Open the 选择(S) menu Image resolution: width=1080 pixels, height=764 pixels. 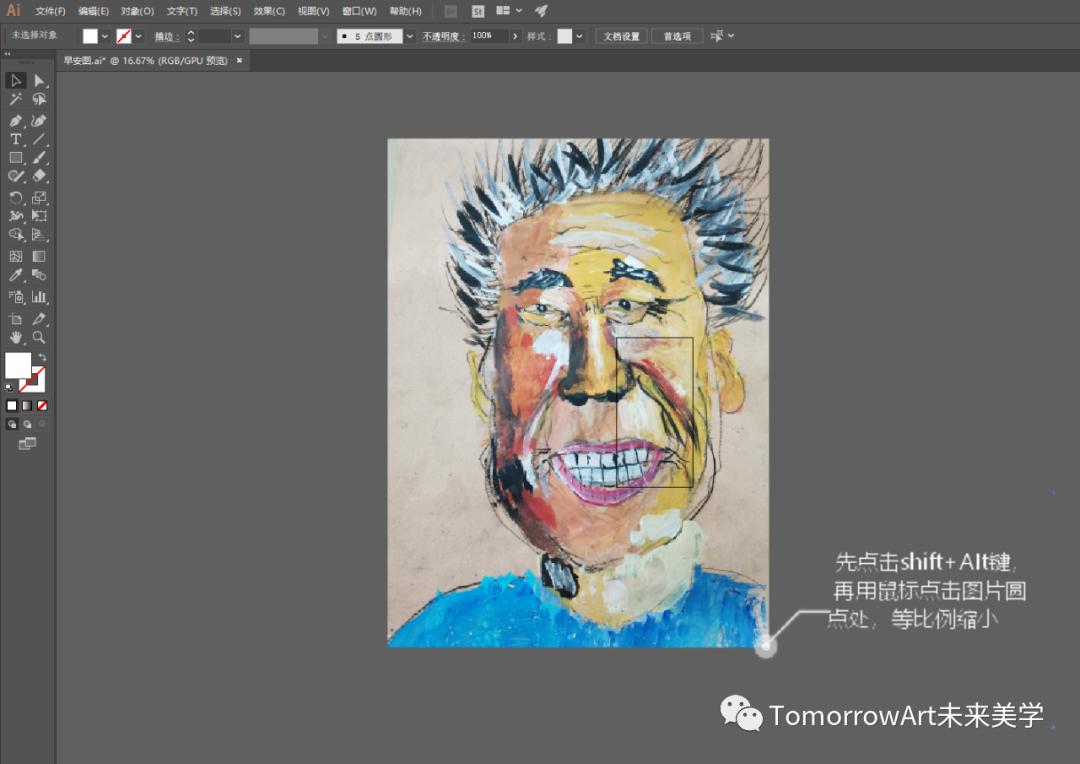pyautogui.click(x=225, y=11)
